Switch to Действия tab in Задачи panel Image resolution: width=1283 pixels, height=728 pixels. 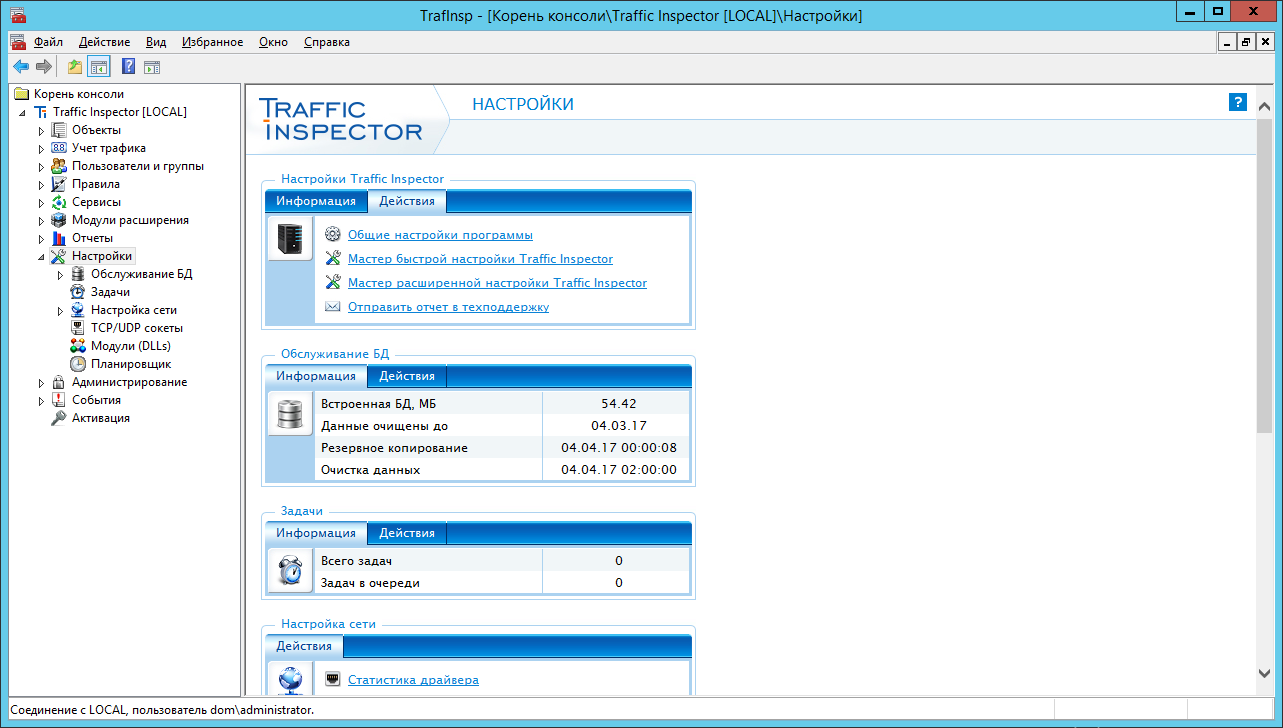tap(406, 533)
